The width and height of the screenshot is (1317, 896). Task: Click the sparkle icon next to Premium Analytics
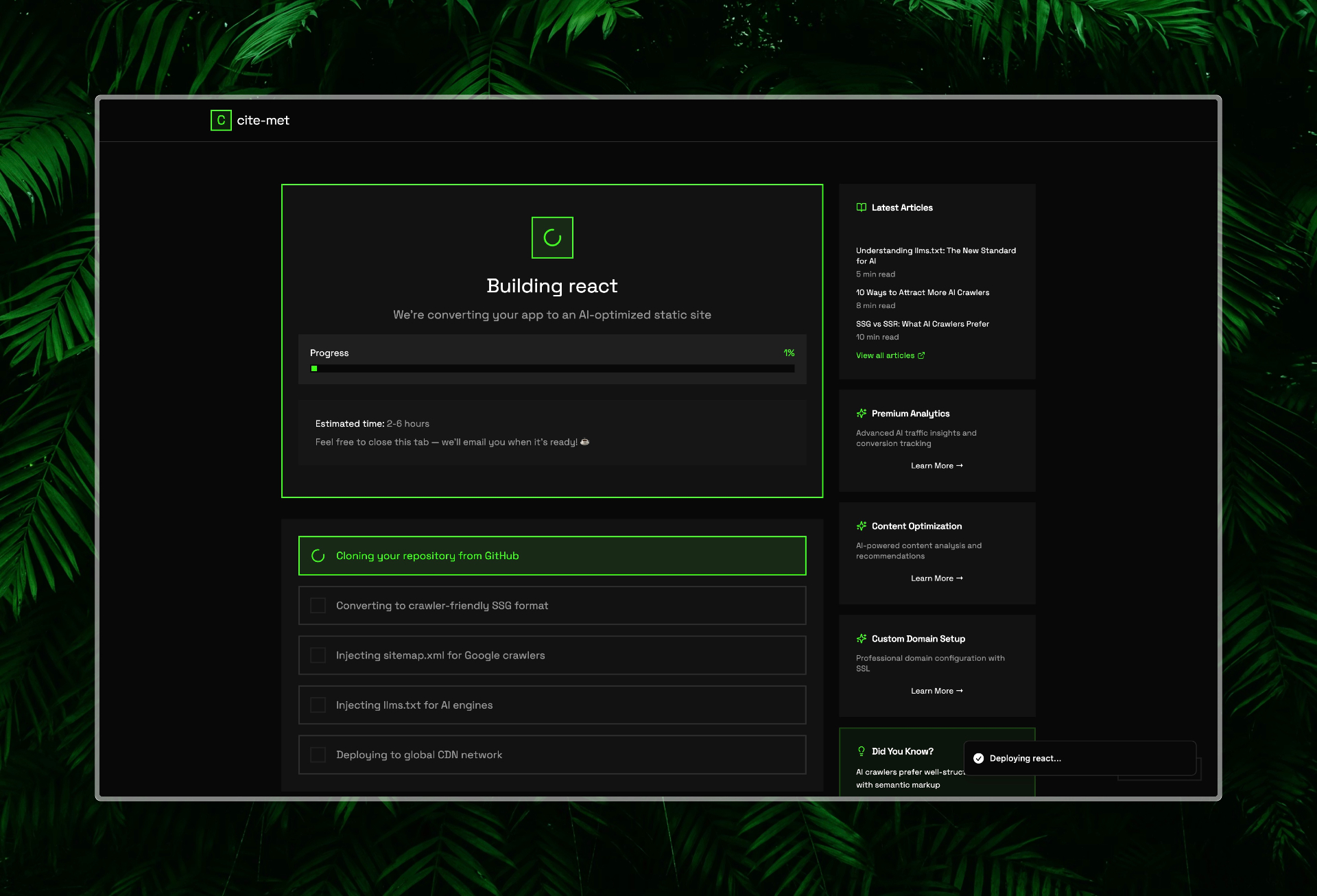(862, 413)
